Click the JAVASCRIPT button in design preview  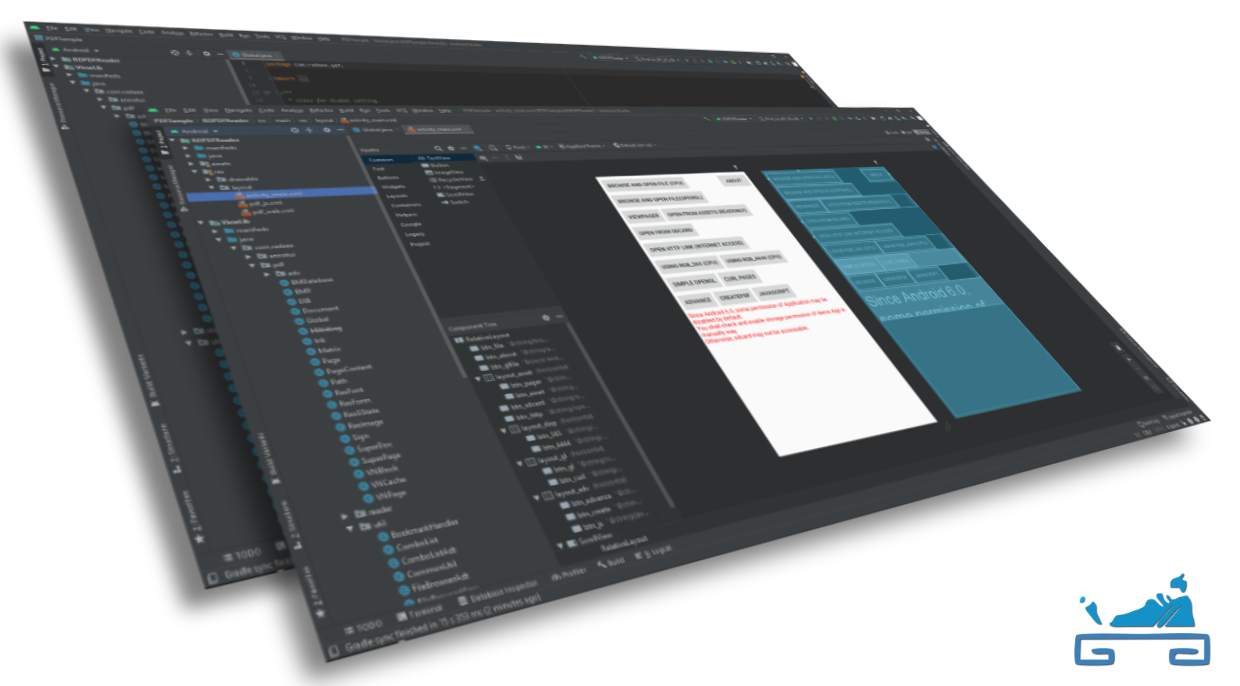pos(774,293)
